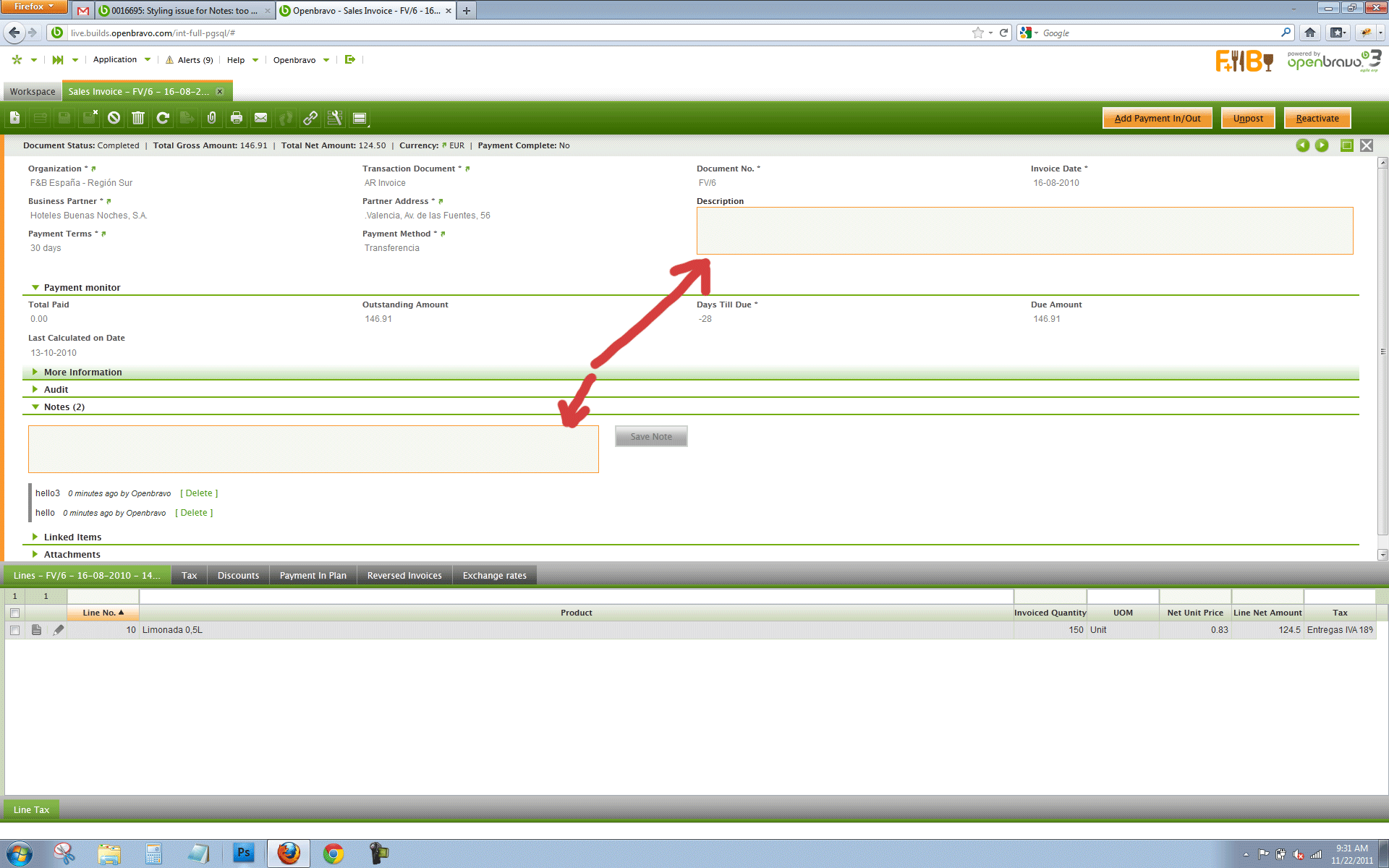Go to next record green arrow
The width and height of the screenshot is (1389, 868).
(1322, 145)
